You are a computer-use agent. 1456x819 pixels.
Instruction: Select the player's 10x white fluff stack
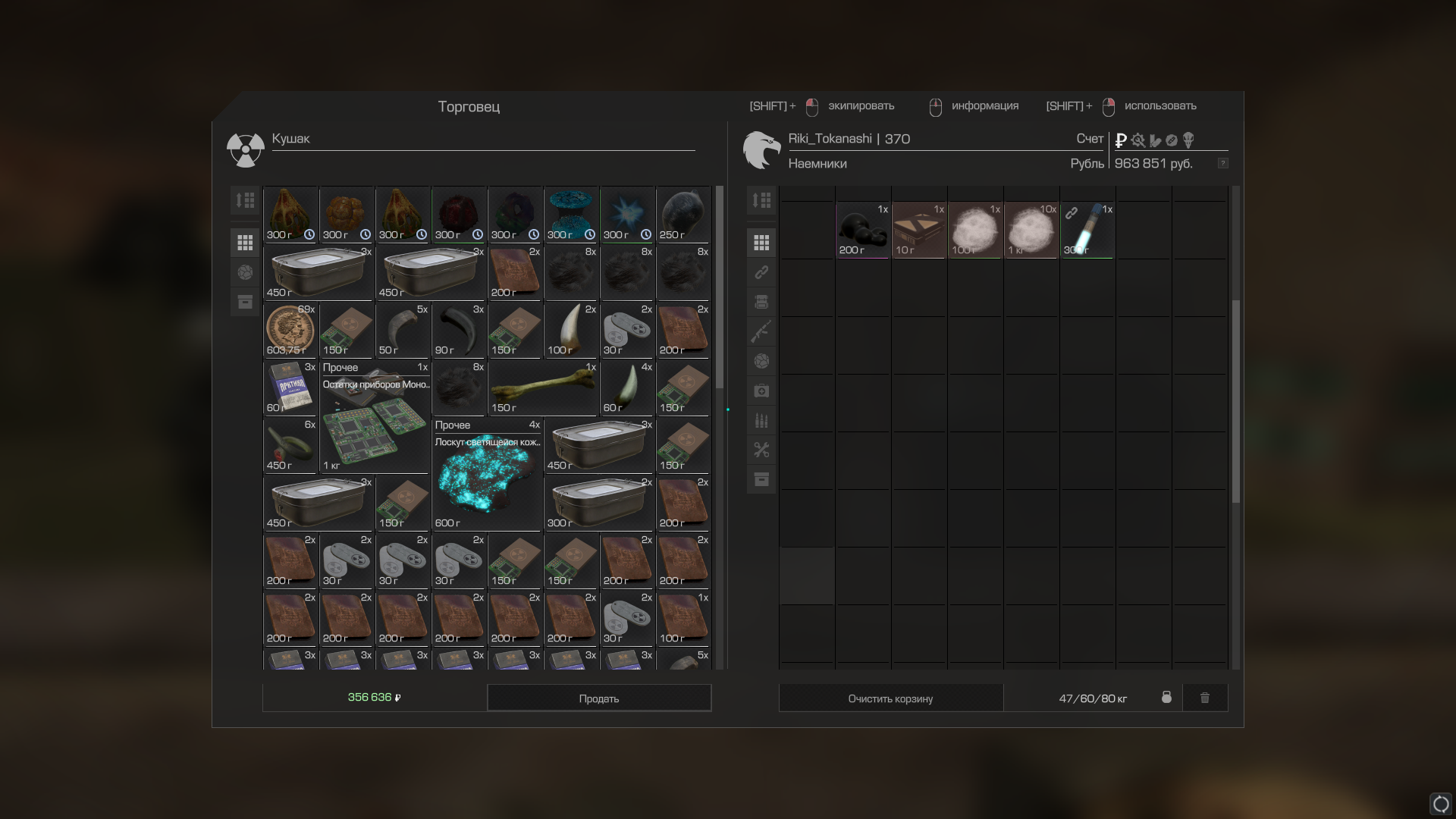point(1031,230)
